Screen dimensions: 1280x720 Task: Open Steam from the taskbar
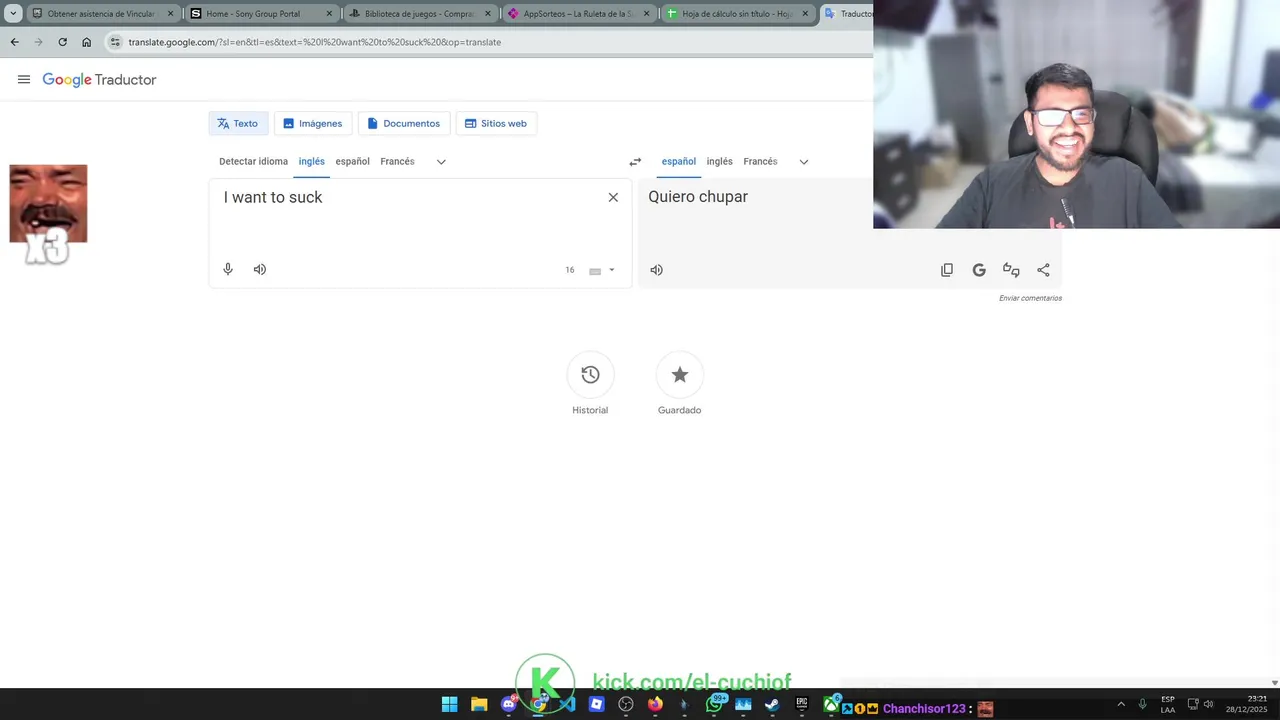(x=772, y=705)
